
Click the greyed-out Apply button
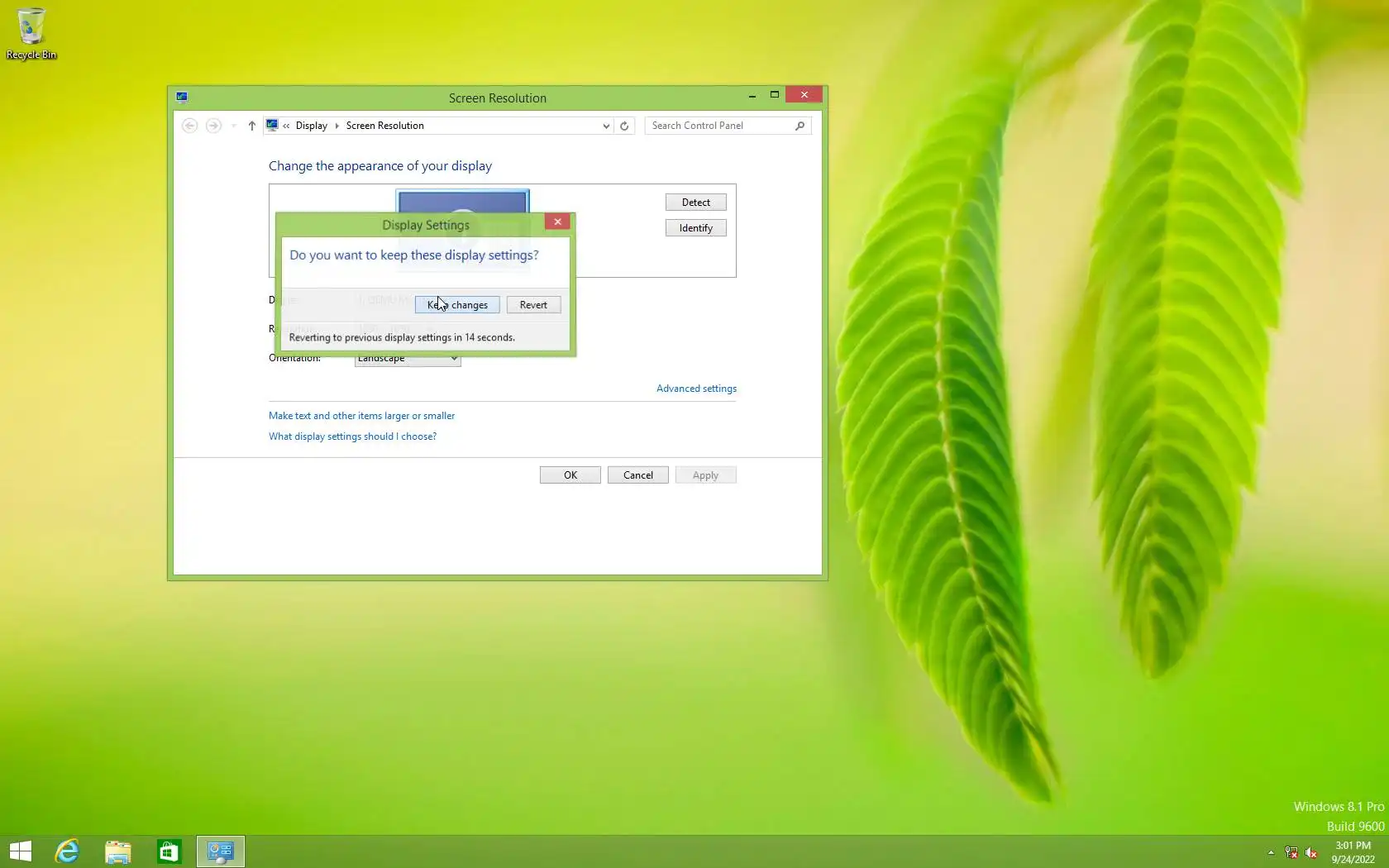705,475
